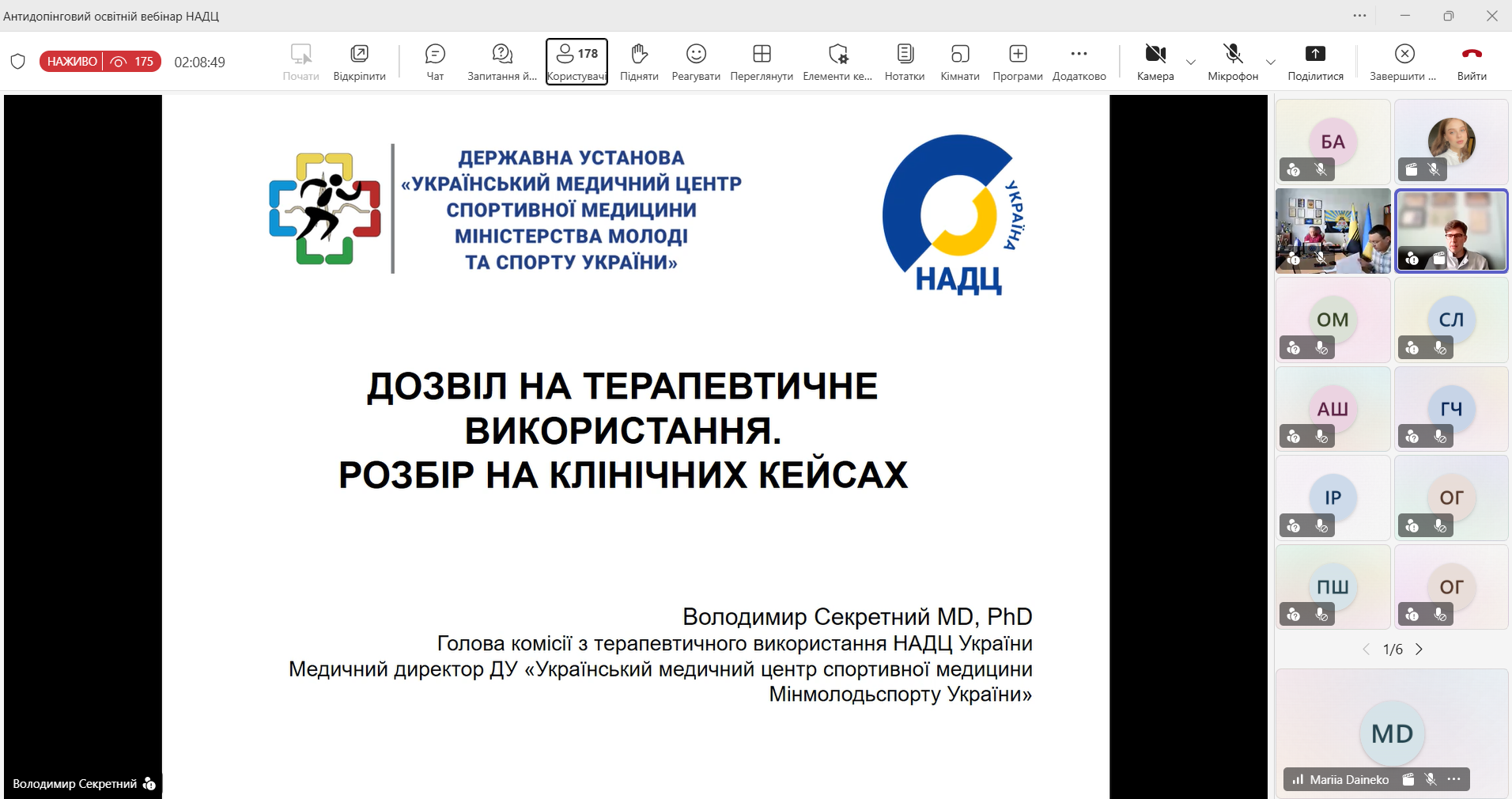1512x799 pixels.
Task: Pop out shared content (Відкріпити)
Action: click(x=359, y=62)
